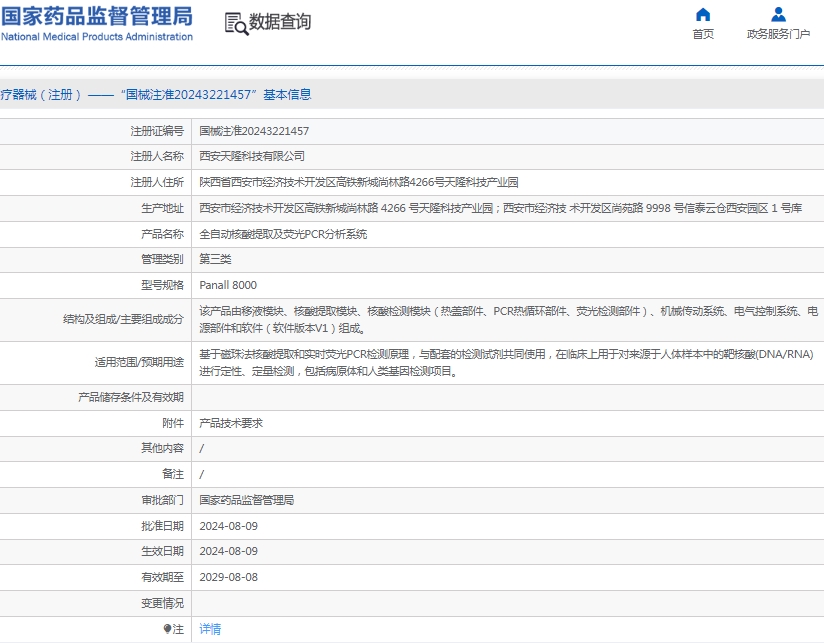The width and height of the screenshot is (824, 643).
Task: Select the 注册人住所 address value
Action: [358, 182]
